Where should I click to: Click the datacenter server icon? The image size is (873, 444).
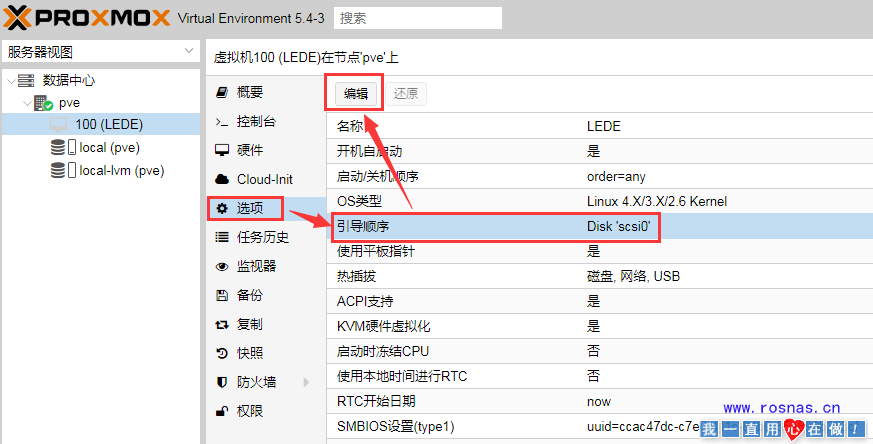pos(26,81)
